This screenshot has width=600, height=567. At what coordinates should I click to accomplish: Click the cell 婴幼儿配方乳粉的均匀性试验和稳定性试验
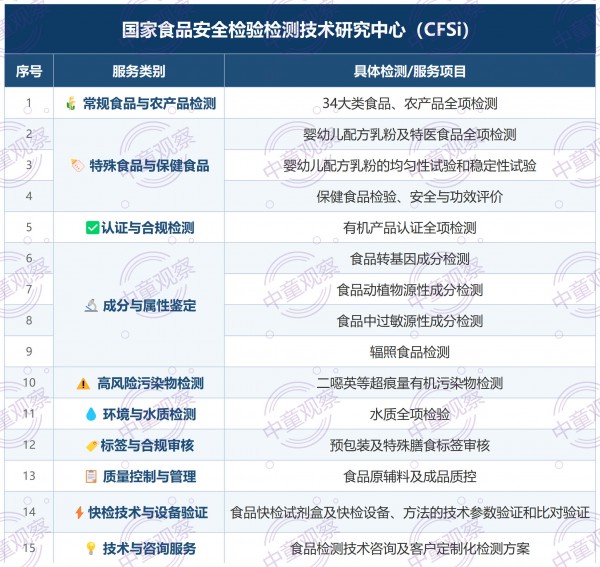point(410,165)
